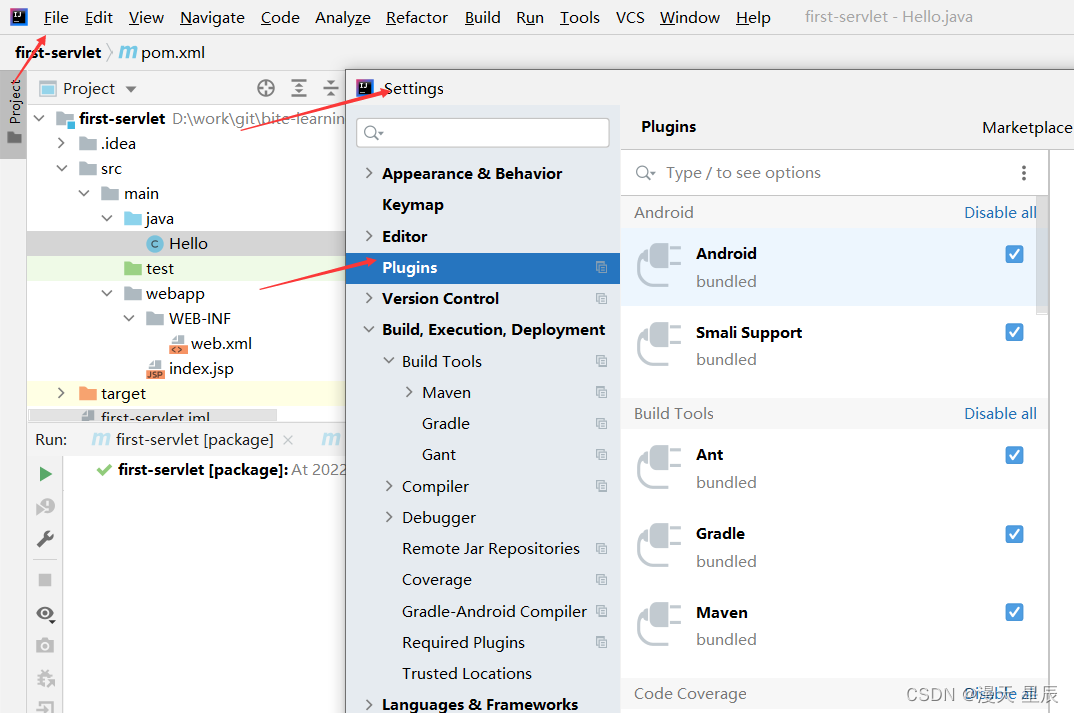Open the Refactor menu
The height and width of the screenshot is (713, 1074).
(416, 17)
